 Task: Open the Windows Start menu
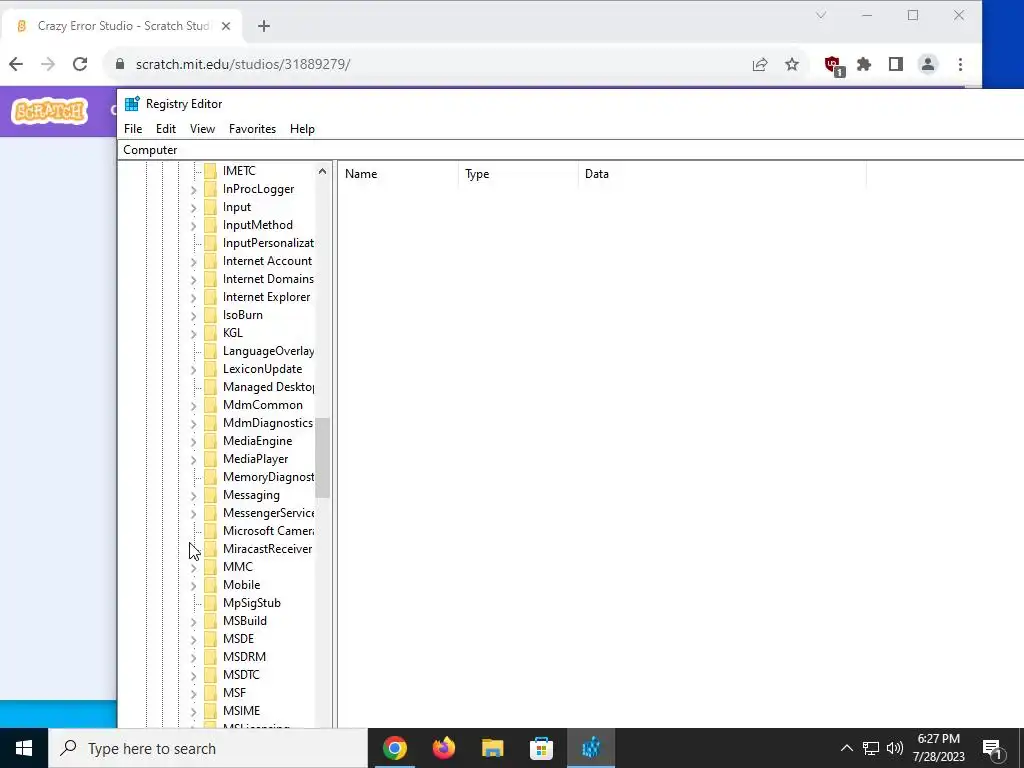tap(24, 748)
